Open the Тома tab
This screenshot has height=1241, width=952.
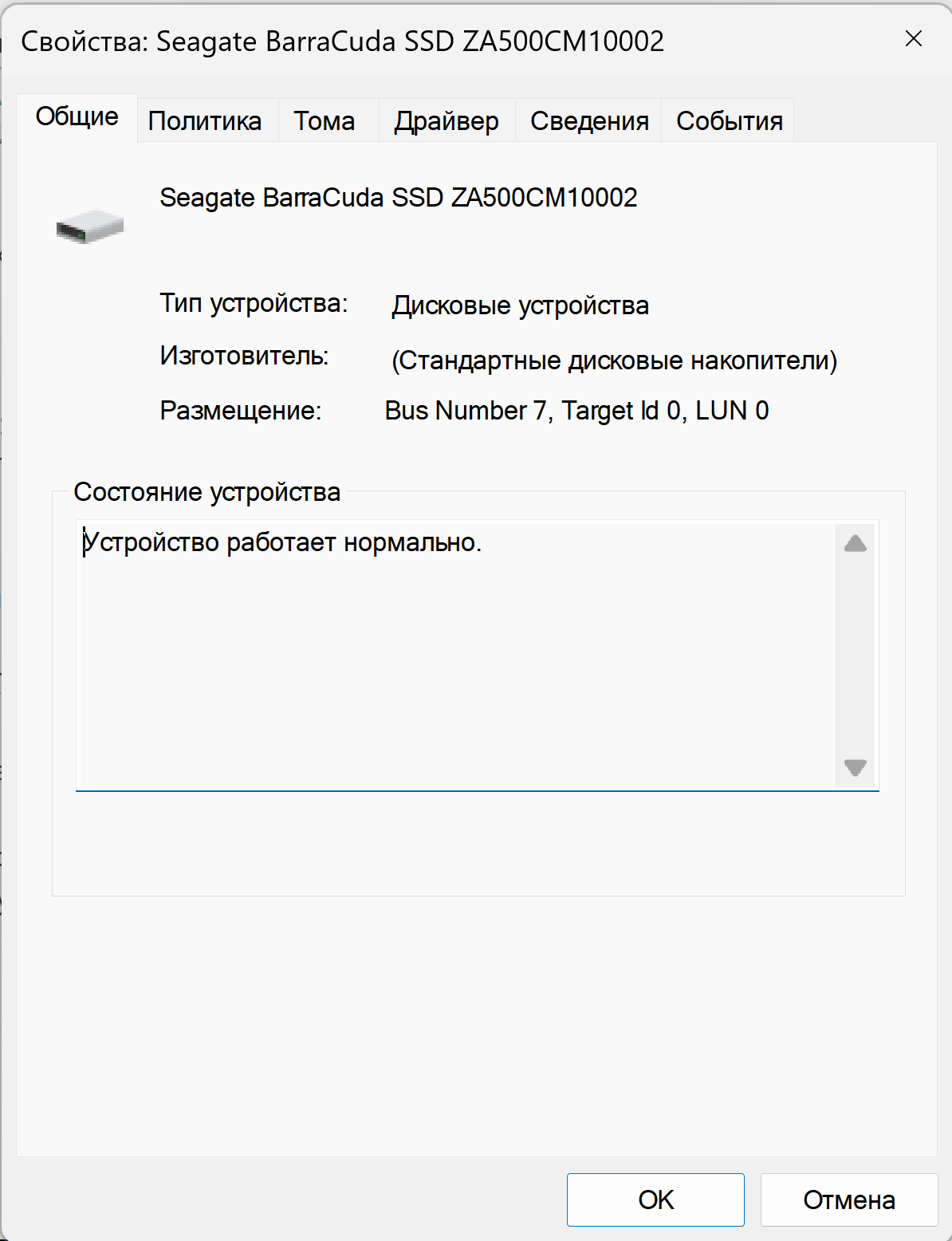[324, 121]
